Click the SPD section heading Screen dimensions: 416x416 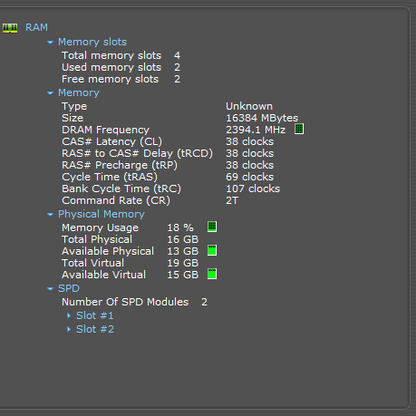tap(69, 289)
